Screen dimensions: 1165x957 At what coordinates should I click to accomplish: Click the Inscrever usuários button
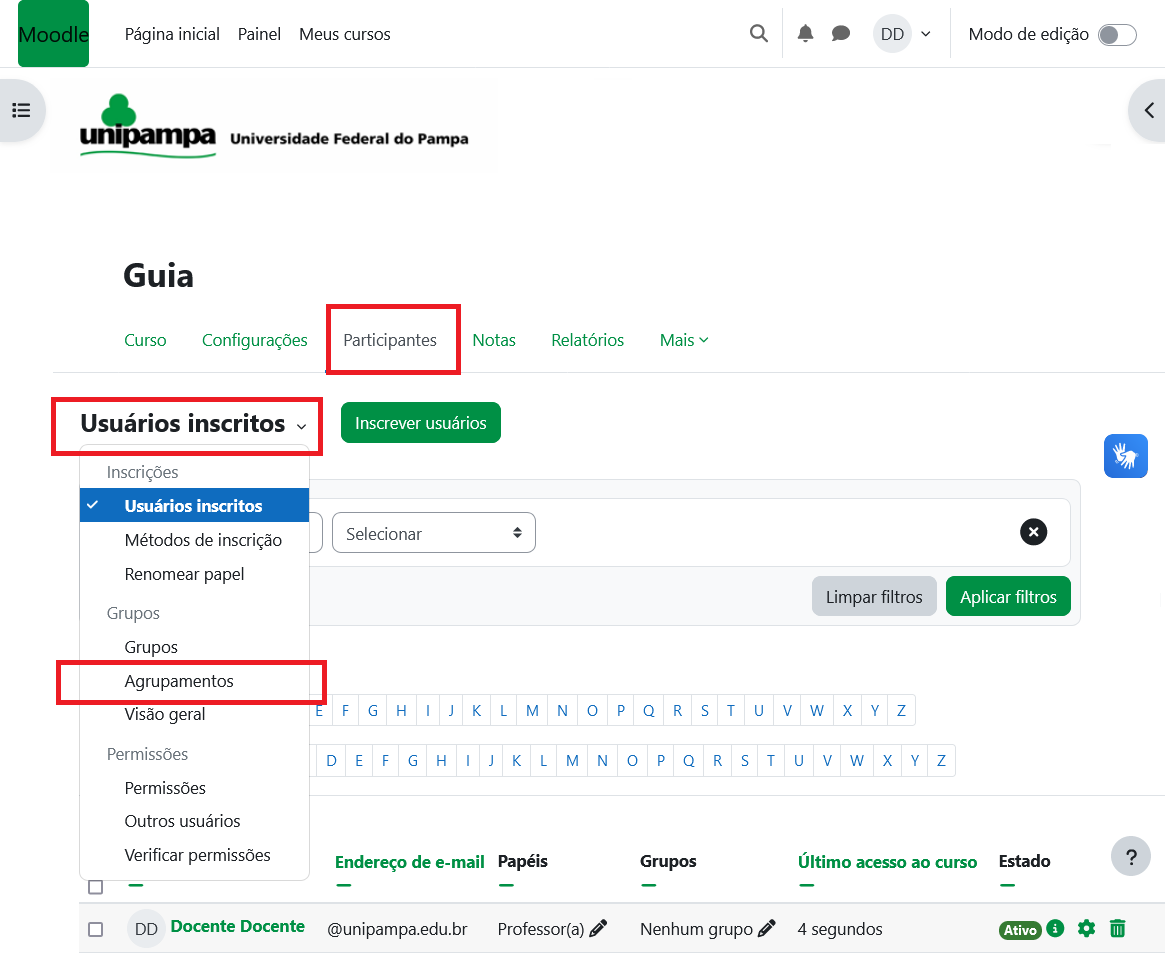(420, 423)
